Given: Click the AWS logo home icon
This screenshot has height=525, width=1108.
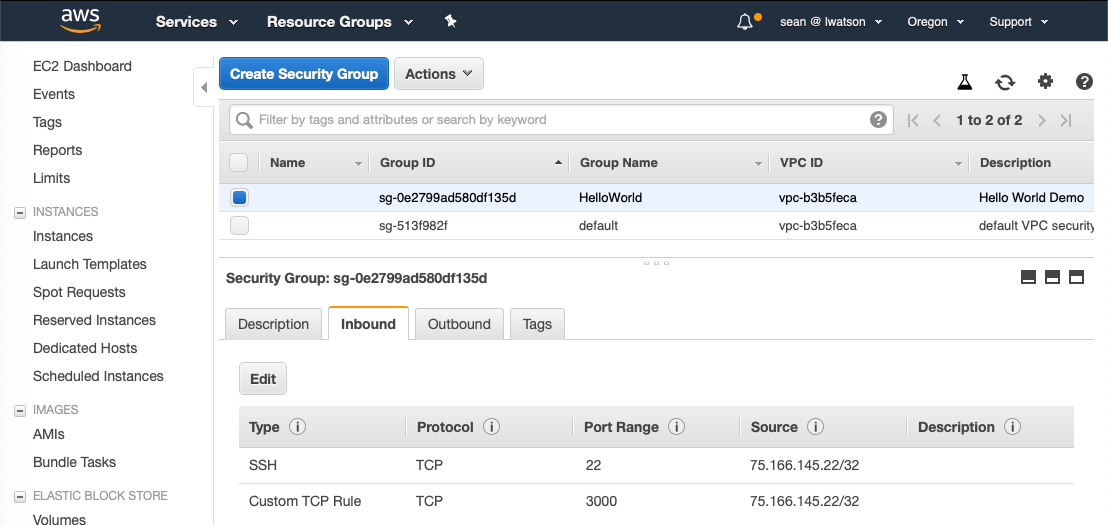Looking at the screenshot, I should 80,20.
